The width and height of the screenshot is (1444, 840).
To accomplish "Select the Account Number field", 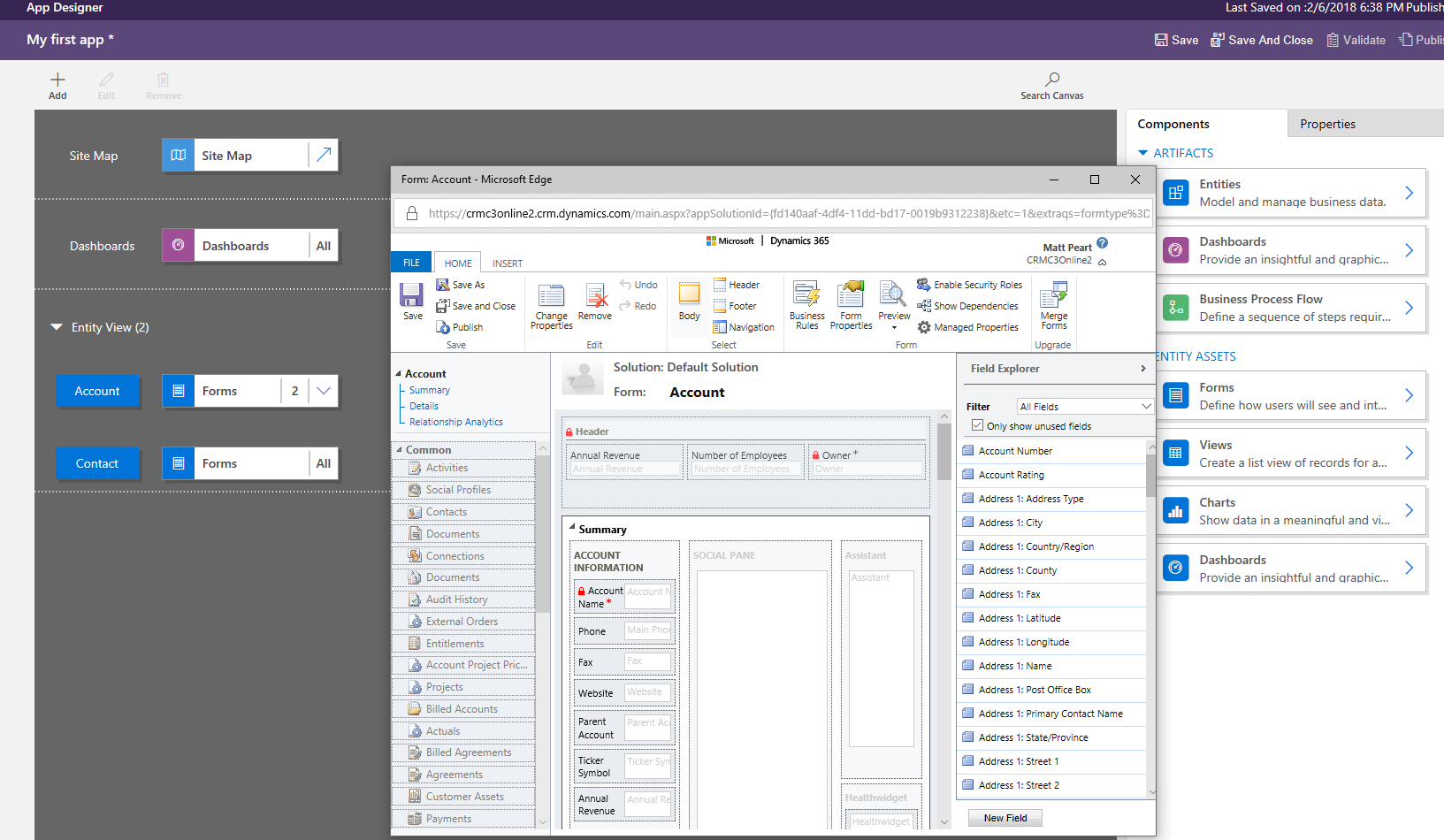I will tap(1052, 451).
